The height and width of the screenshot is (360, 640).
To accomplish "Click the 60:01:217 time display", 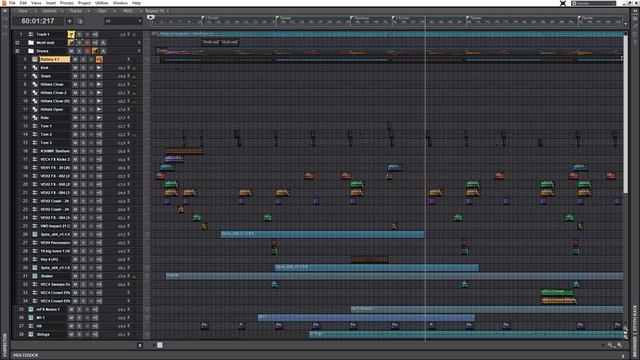I will coord(38,21).
